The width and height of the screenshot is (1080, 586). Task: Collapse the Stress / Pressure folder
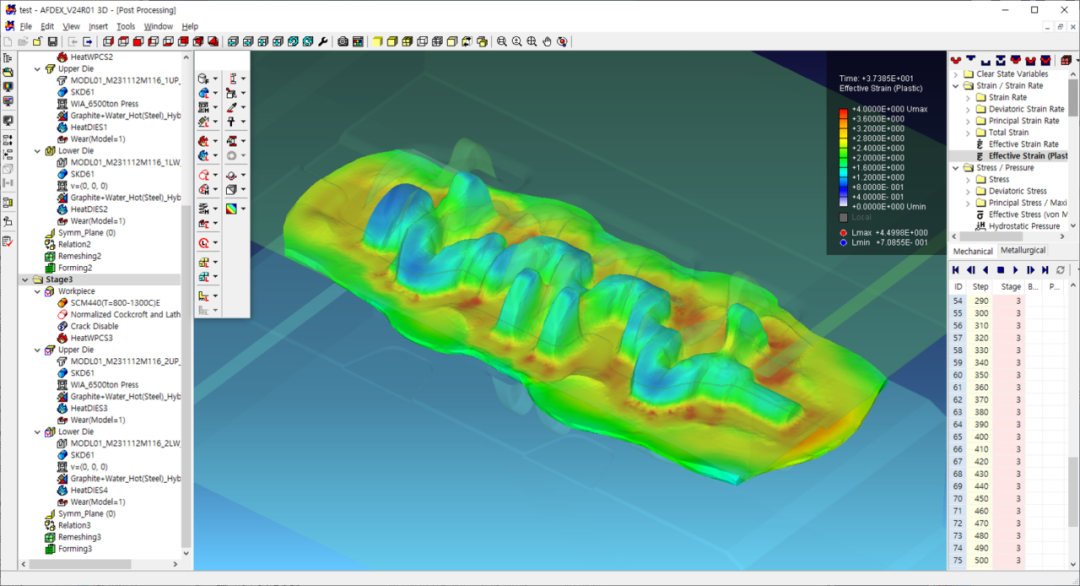956,168
